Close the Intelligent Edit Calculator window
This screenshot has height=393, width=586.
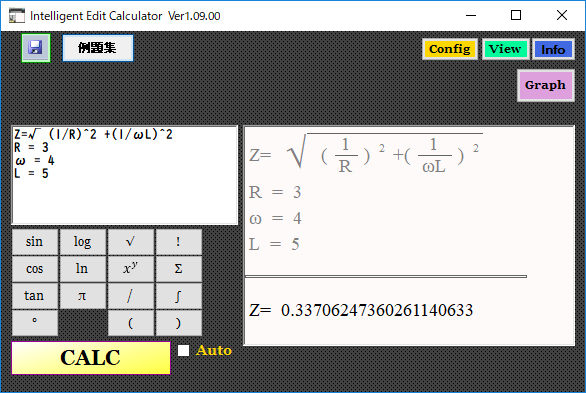click(x=562, y=15)
